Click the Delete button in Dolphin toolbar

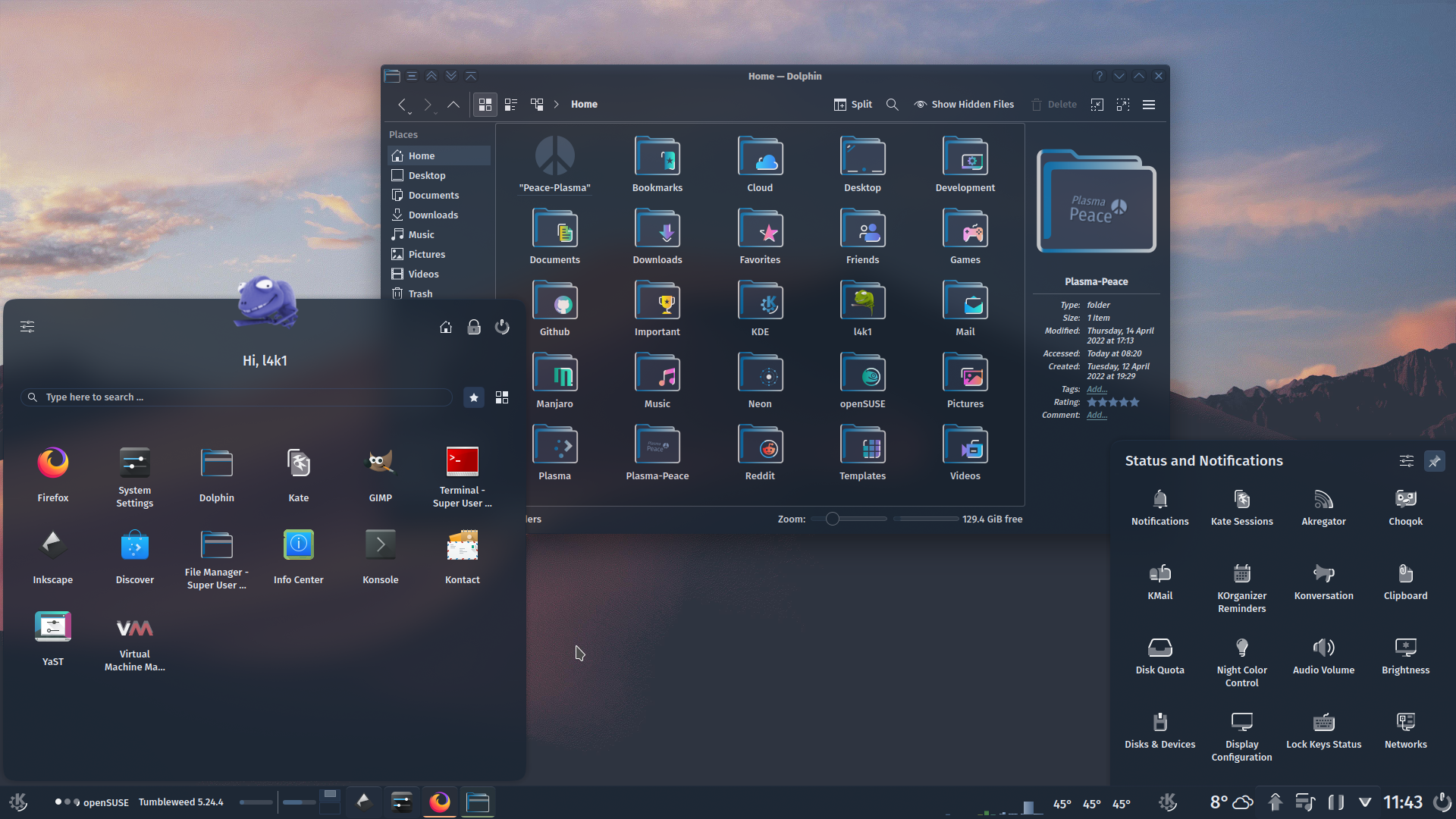(1054, 105)
